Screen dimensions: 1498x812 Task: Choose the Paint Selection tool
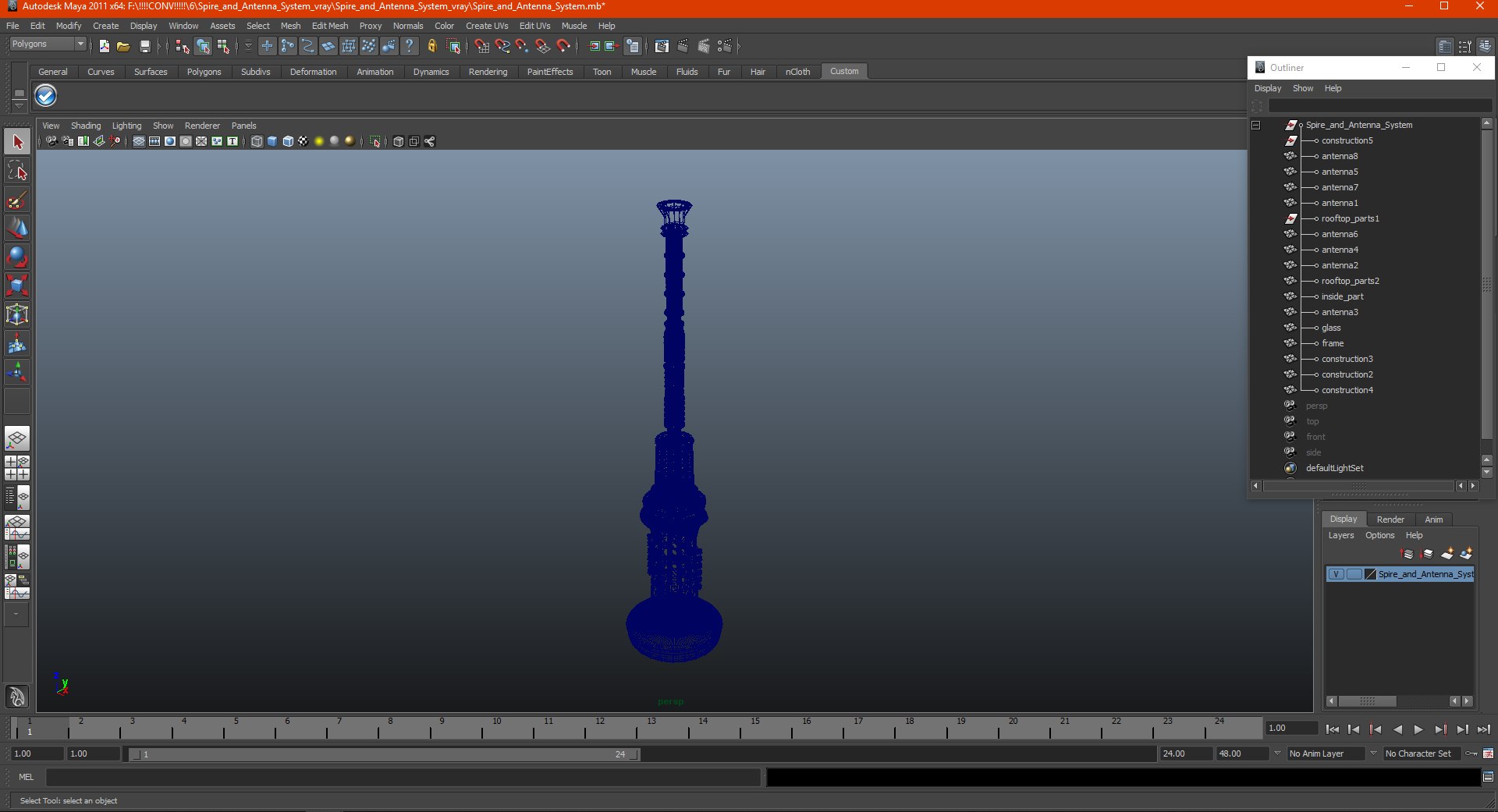pos(17,200)
